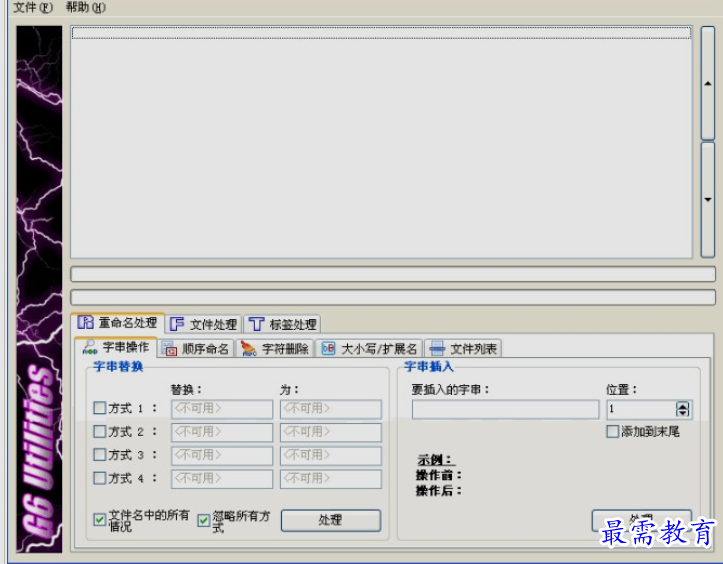Click the 位置 number field
This screenshot has height=564, width=723.
(641, 410)
